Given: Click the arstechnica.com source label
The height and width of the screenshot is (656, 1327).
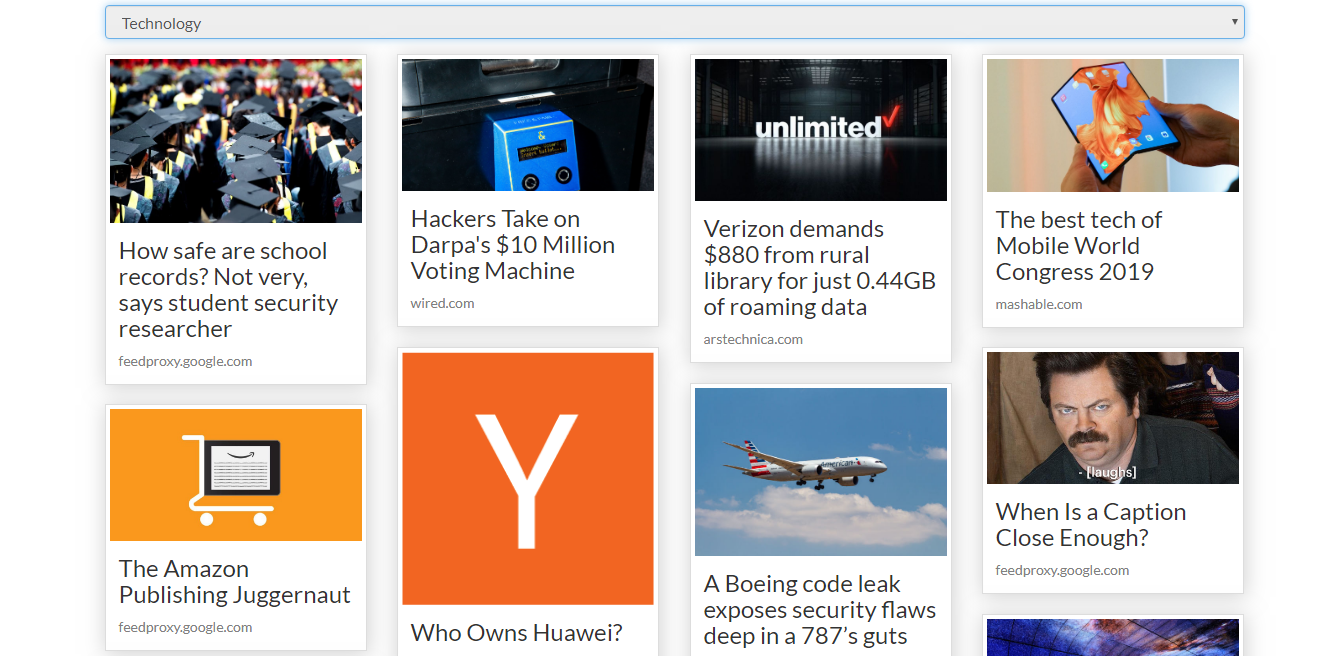Looking at the screenshot, I should 753,339.
